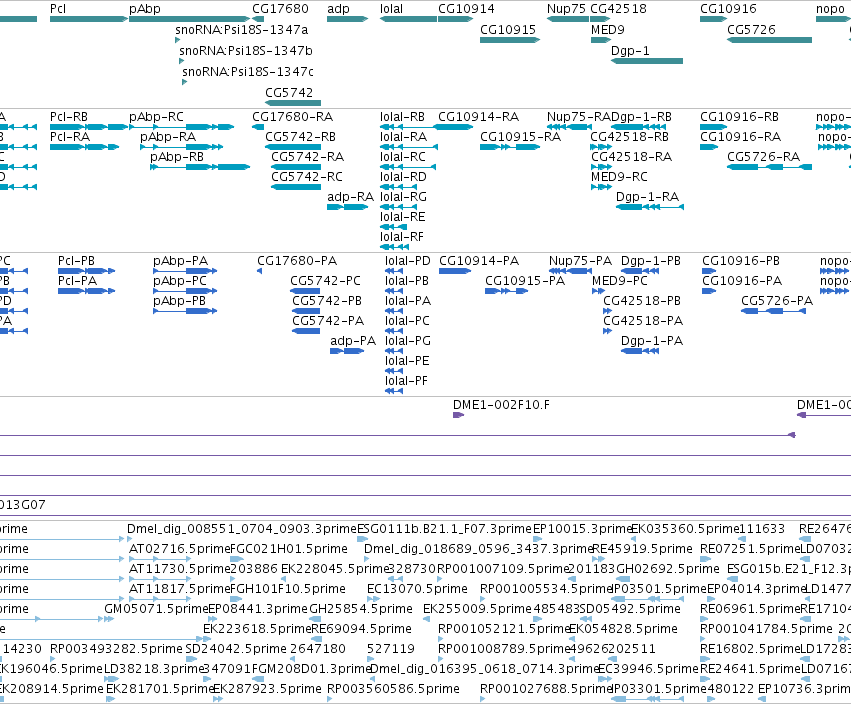Open snoRNA:Psi18S-1347c feature label

(248, 72)
